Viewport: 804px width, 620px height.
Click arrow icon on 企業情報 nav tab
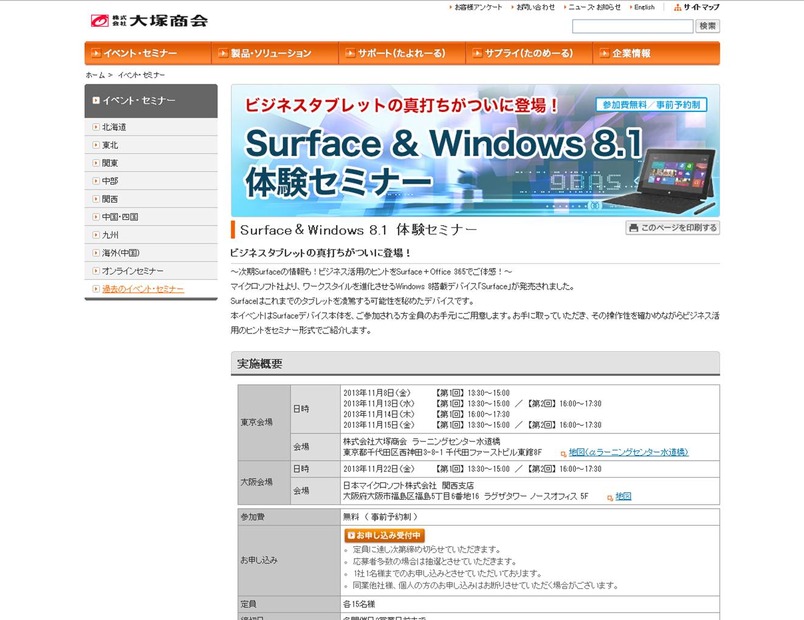(x=605, y=53)
